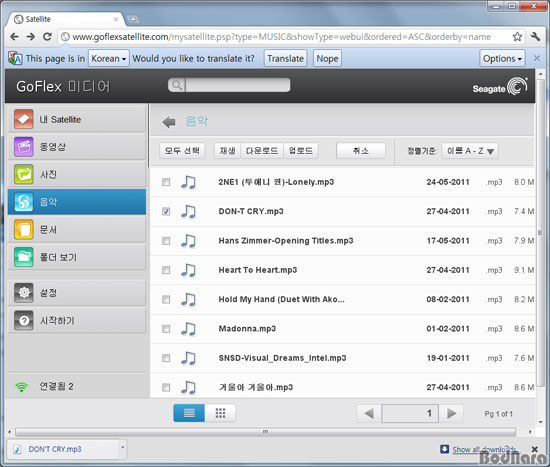Check Hans Zimmer-Opening Titles.mp3 checkbox
The height and width of the screenshot is (467, 550).
[x=166, y=241]
